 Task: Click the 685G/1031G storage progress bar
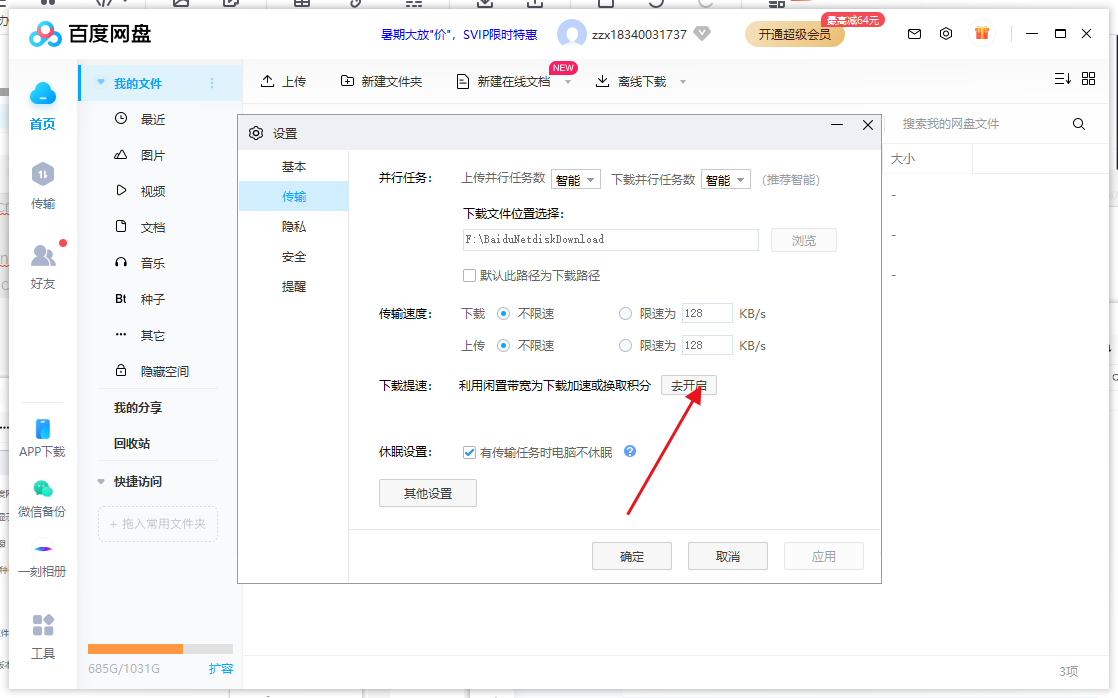pyautogui.click(x=158, y=648)
